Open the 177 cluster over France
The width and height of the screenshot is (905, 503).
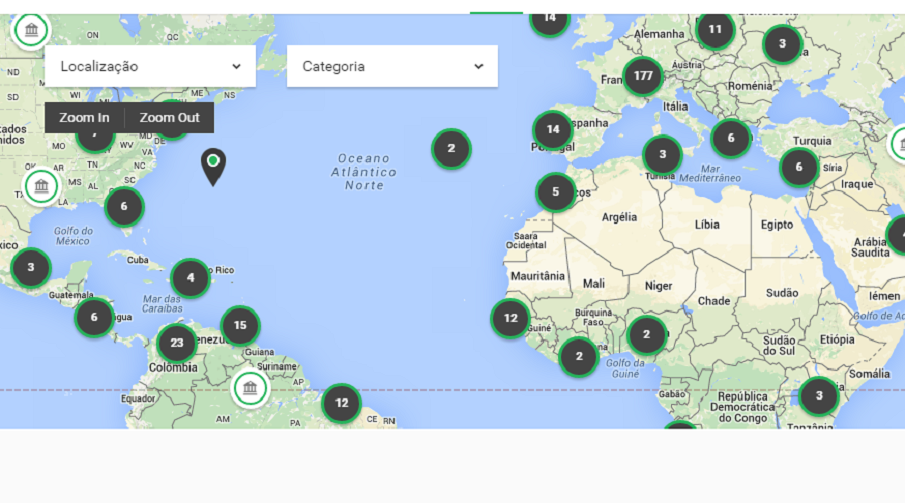tap(643, 76)
